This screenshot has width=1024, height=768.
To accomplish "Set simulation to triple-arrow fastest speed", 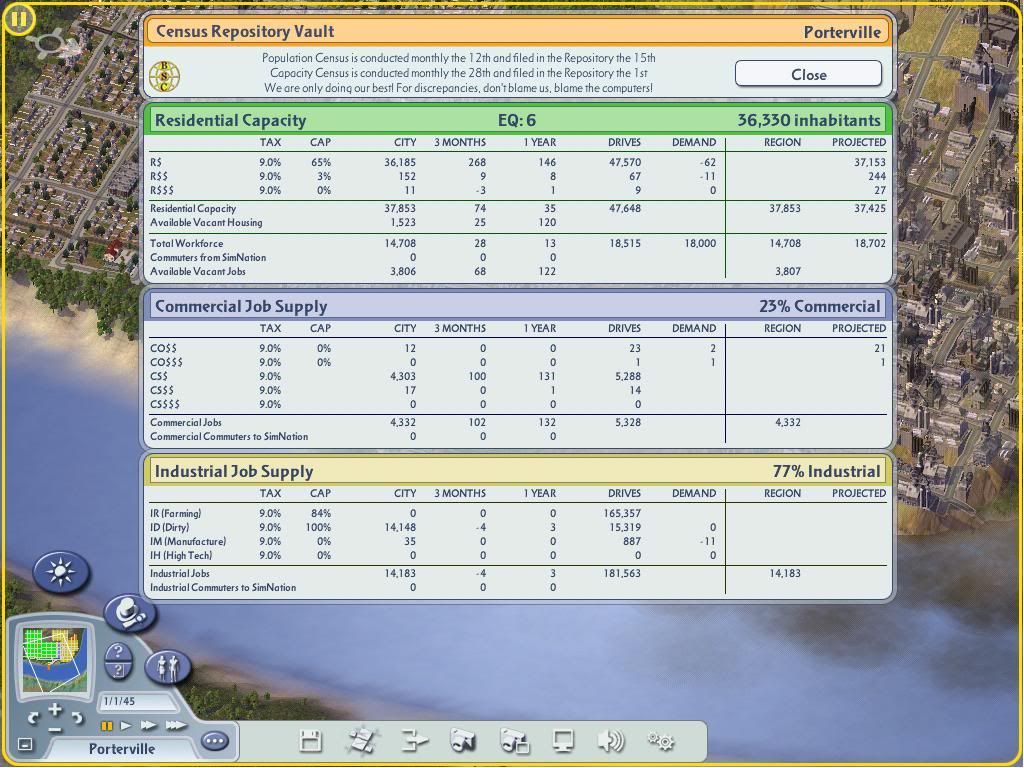I will click(175, 726).
